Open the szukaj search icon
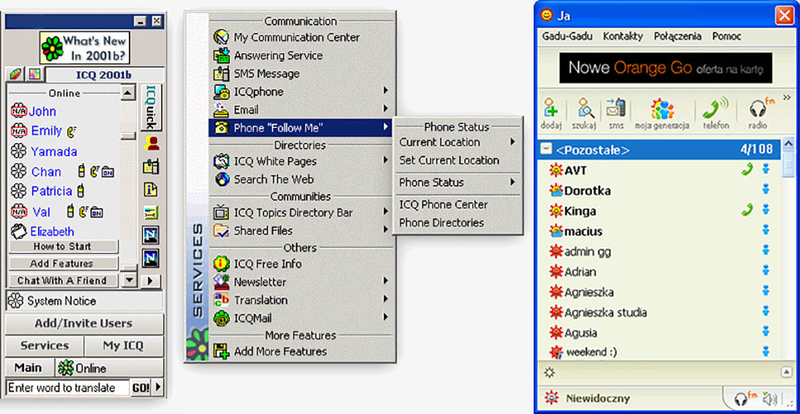 [x=586, y=109]
